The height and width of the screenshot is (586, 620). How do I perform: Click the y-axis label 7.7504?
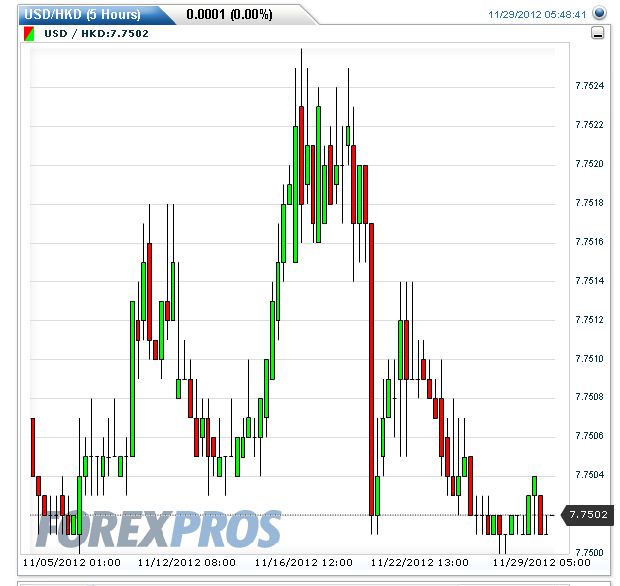pos(590,474)
